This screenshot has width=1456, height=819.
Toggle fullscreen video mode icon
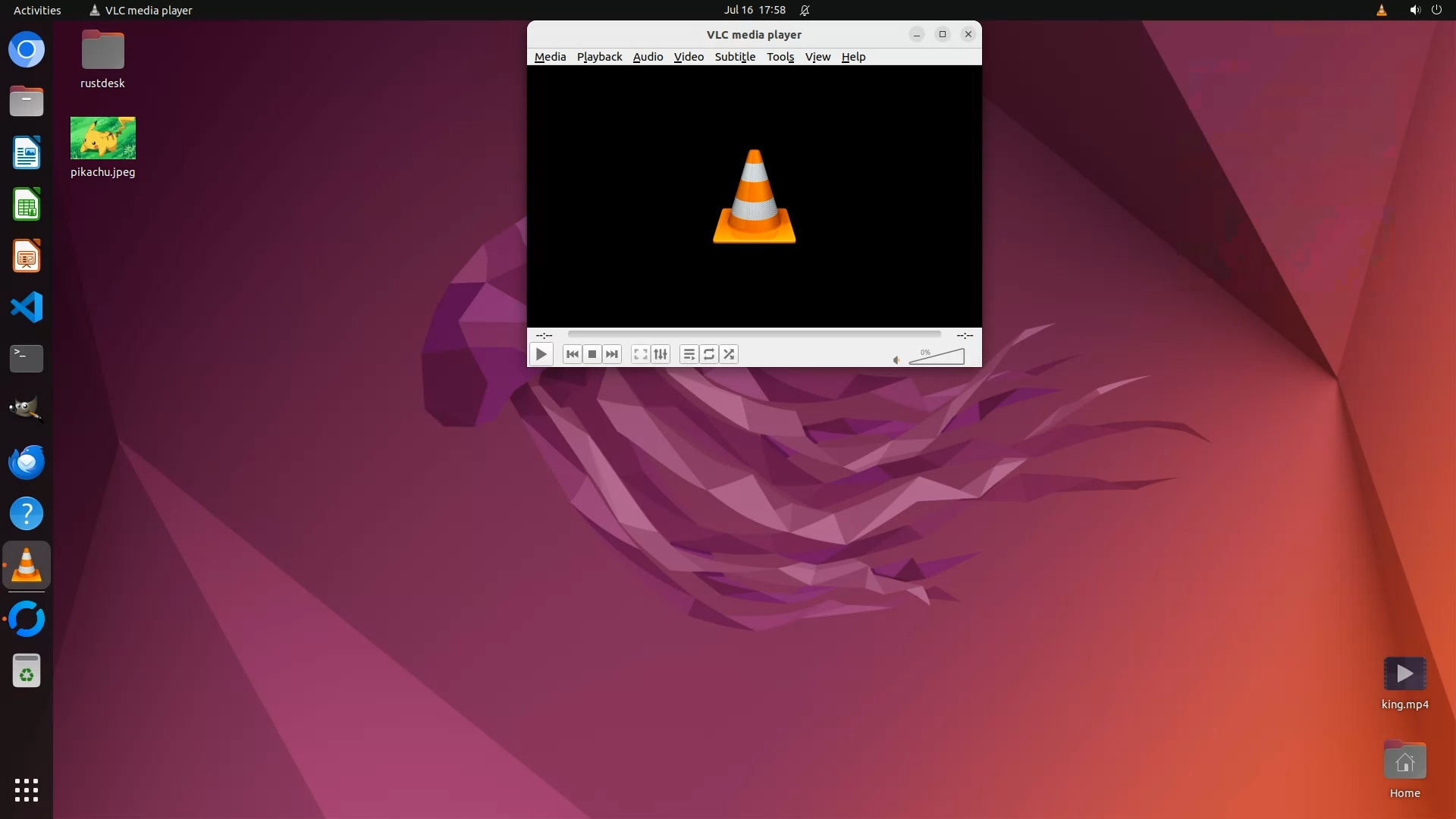(641, 354)
